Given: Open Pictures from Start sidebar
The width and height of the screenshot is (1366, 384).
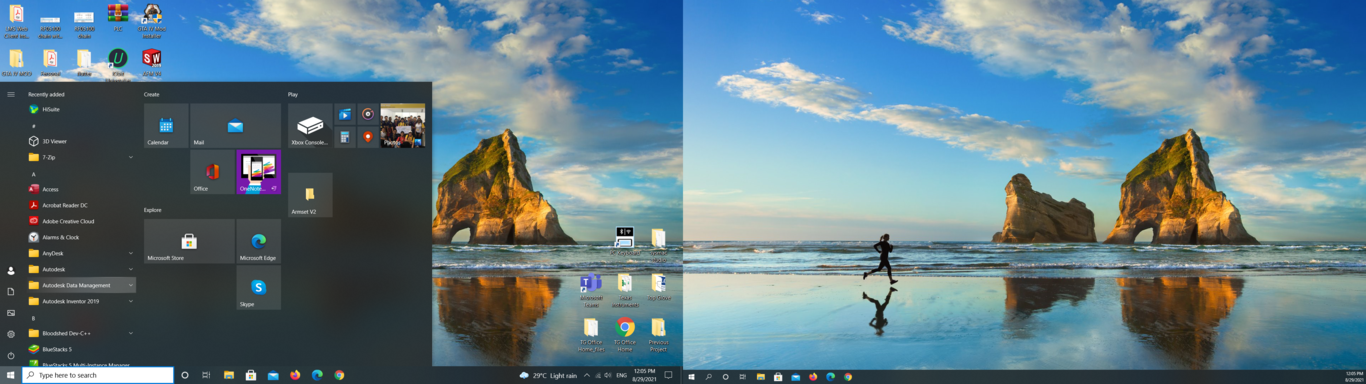Looking at the screenshot, I should [x=11, y=313].
